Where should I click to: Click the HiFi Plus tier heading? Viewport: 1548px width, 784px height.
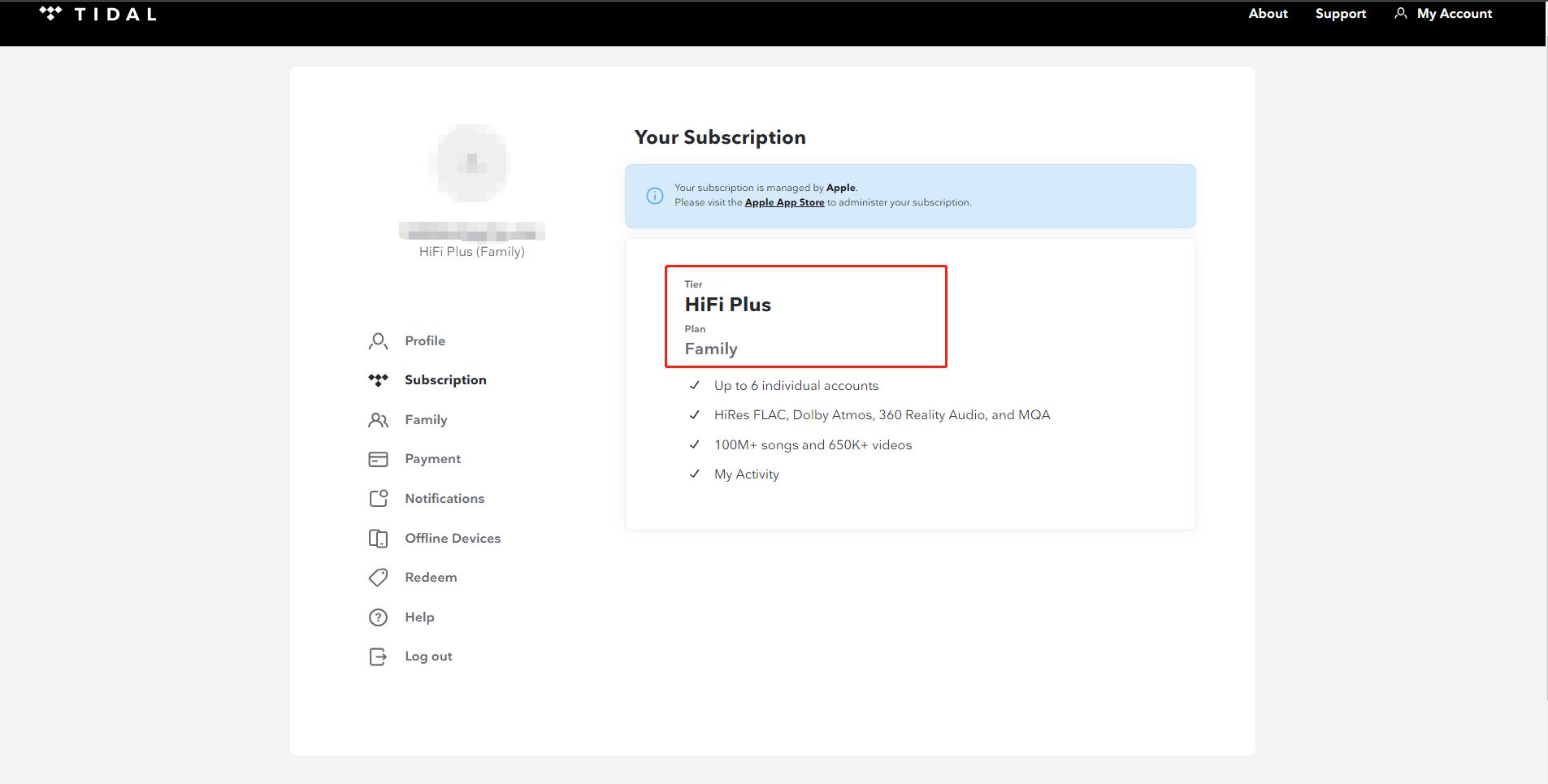coord(727,305)
